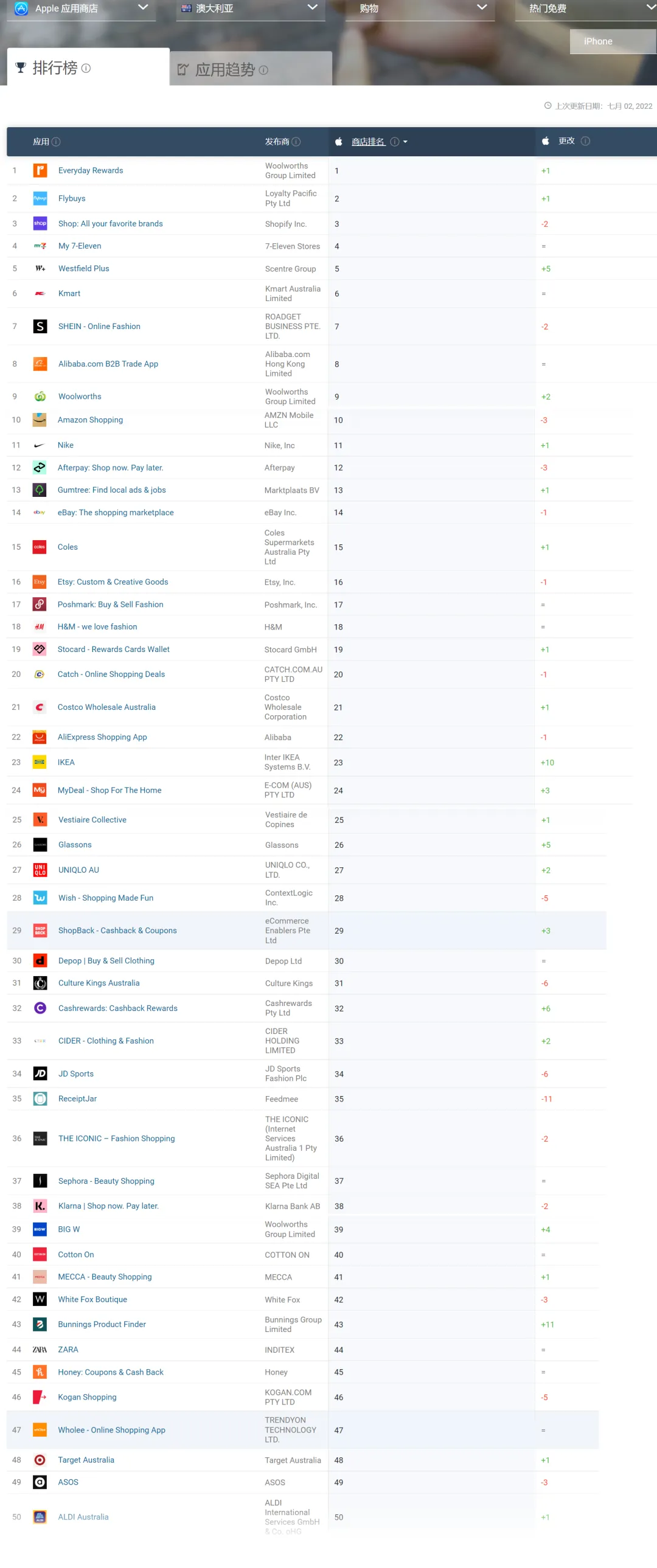Expand the 热门免费 chart type dropdown
The width and height of the screenshot is (657, 1568).
click(x=586, y=9)
